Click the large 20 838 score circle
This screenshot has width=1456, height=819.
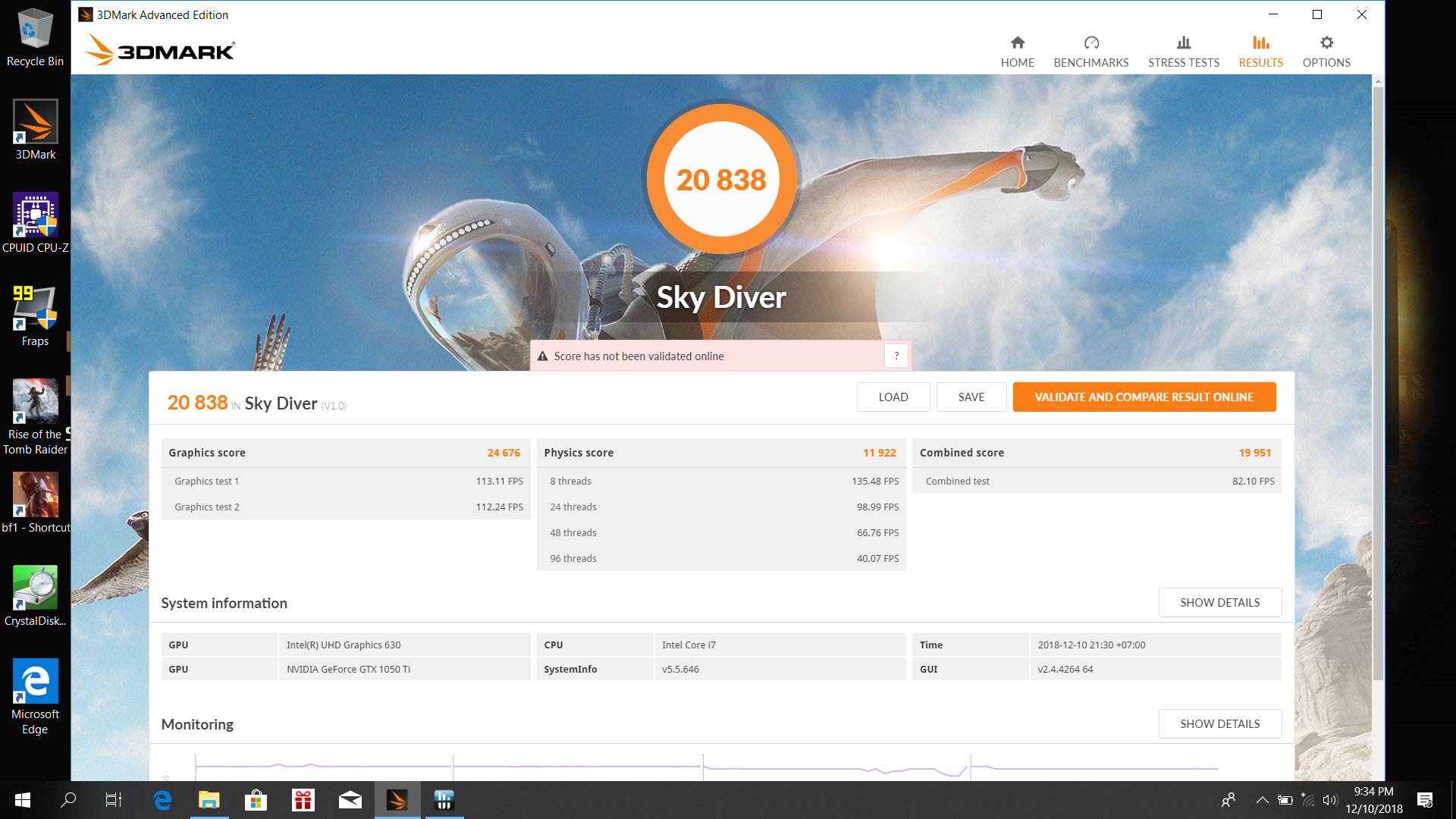721,180
